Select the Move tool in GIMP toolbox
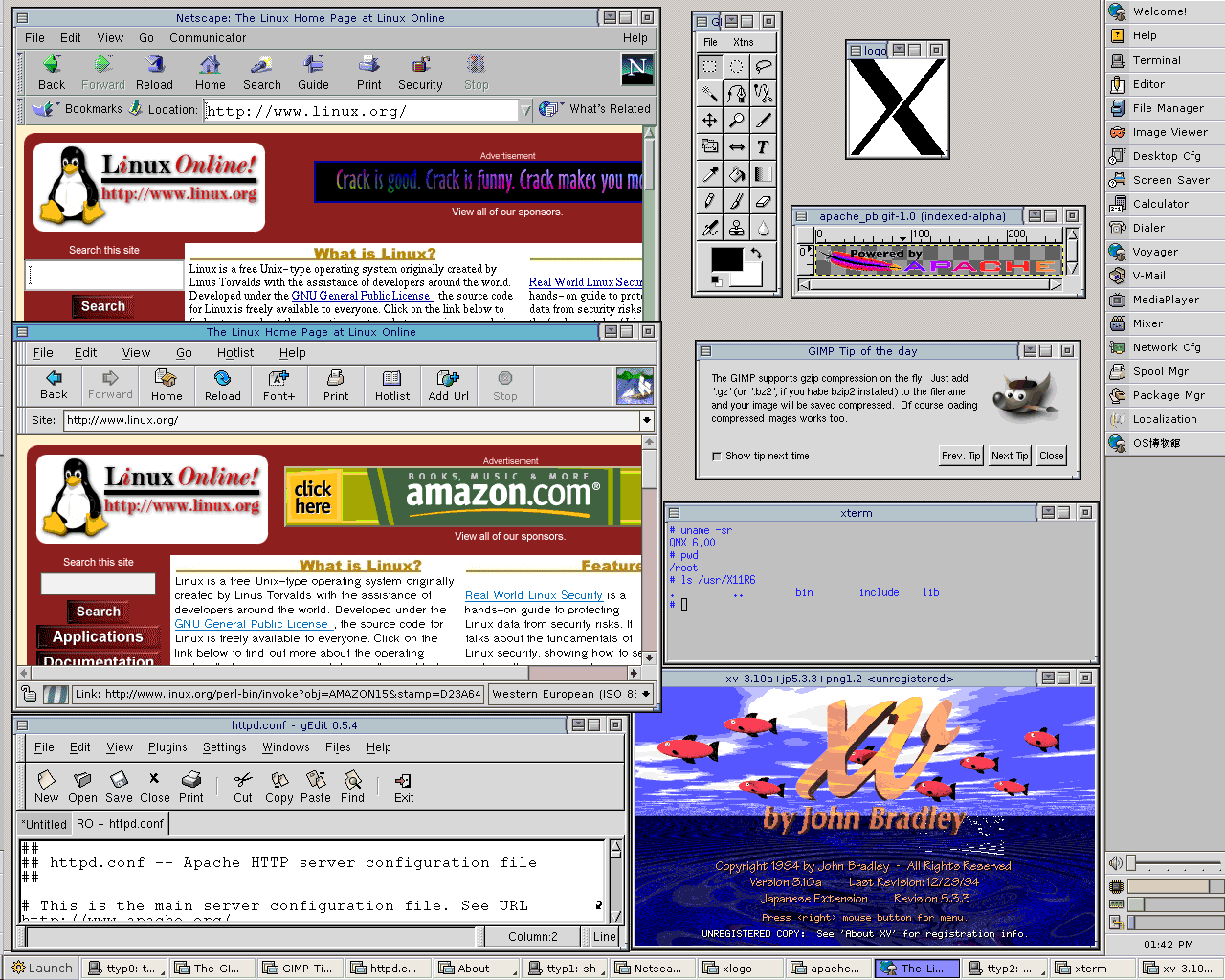Viewport: 1225px width, 980px height. pyautogui.click(x=709, y=120)
